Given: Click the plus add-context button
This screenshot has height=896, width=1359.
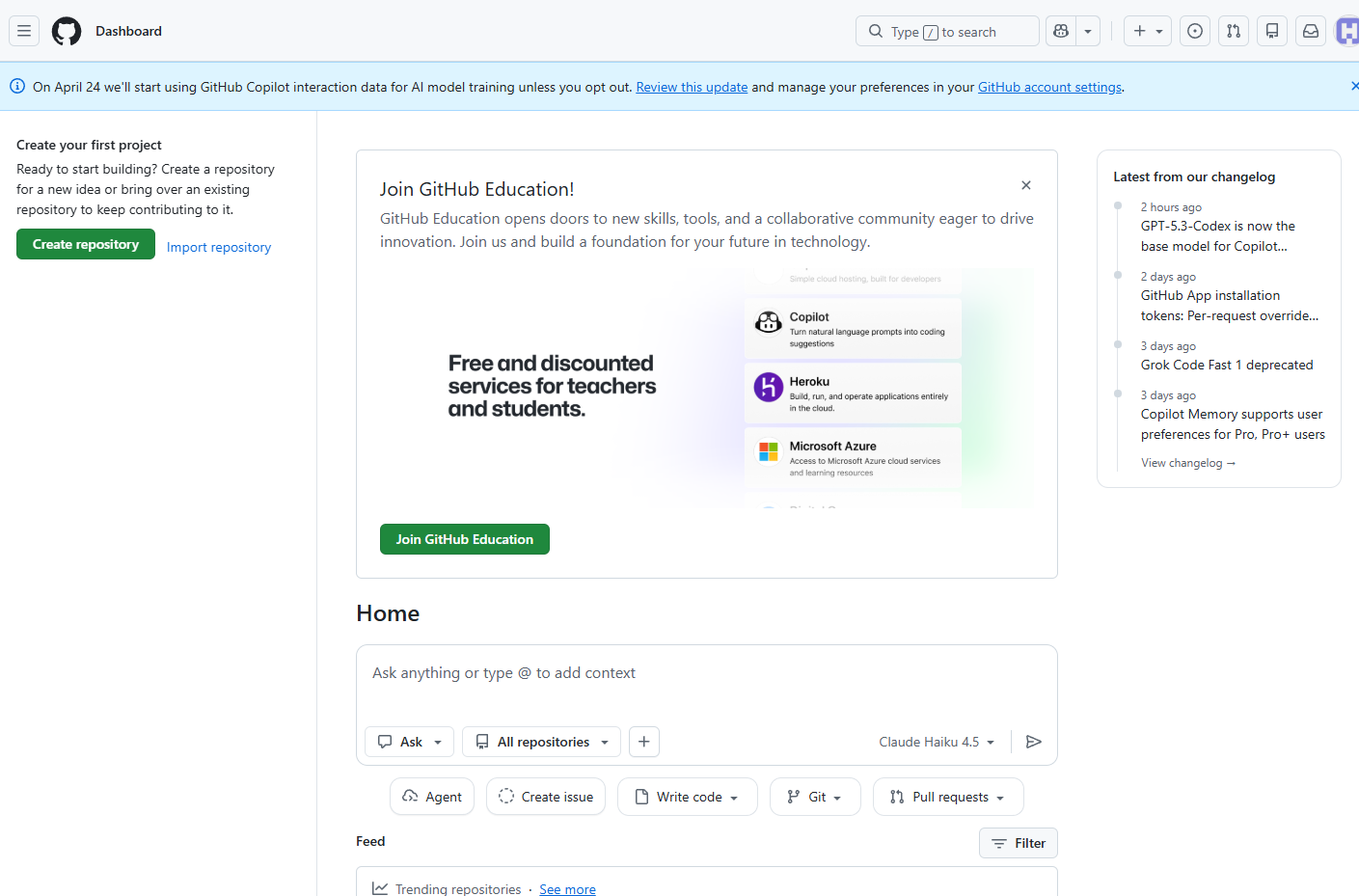Looking at the screenshot, I should (644, 742).
